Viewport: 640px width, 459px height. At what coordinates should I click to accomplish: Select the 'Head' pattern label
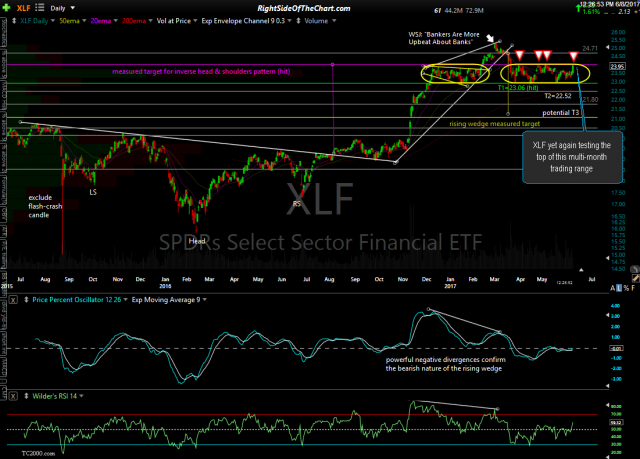(x=197, y=241)
